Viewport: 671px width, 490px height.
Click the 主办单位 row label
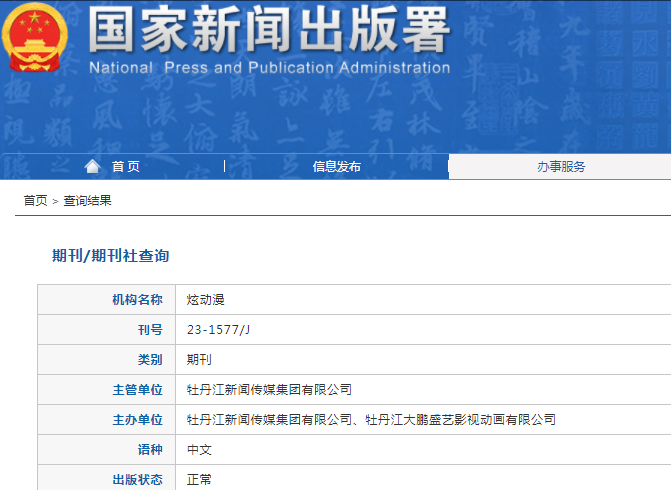137,419
